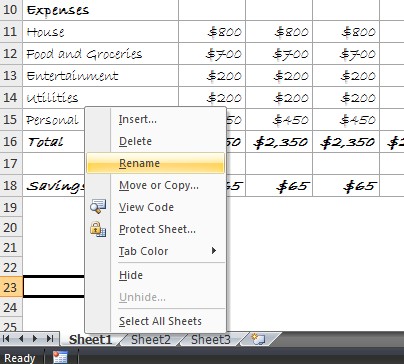Select row 10 header
The width and height of the screenshot is (404, 364).
coord(11,9)
